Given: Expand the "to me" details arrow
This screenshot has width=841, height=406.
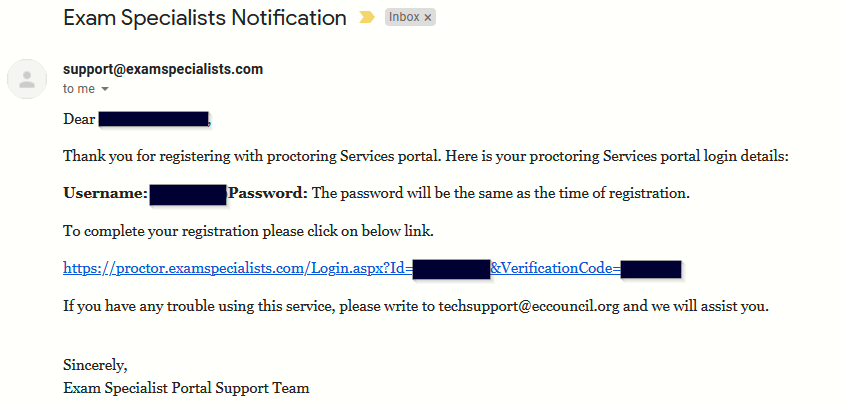Looking at the screenshot, I should pyautogui.click(x=105, y=89).
